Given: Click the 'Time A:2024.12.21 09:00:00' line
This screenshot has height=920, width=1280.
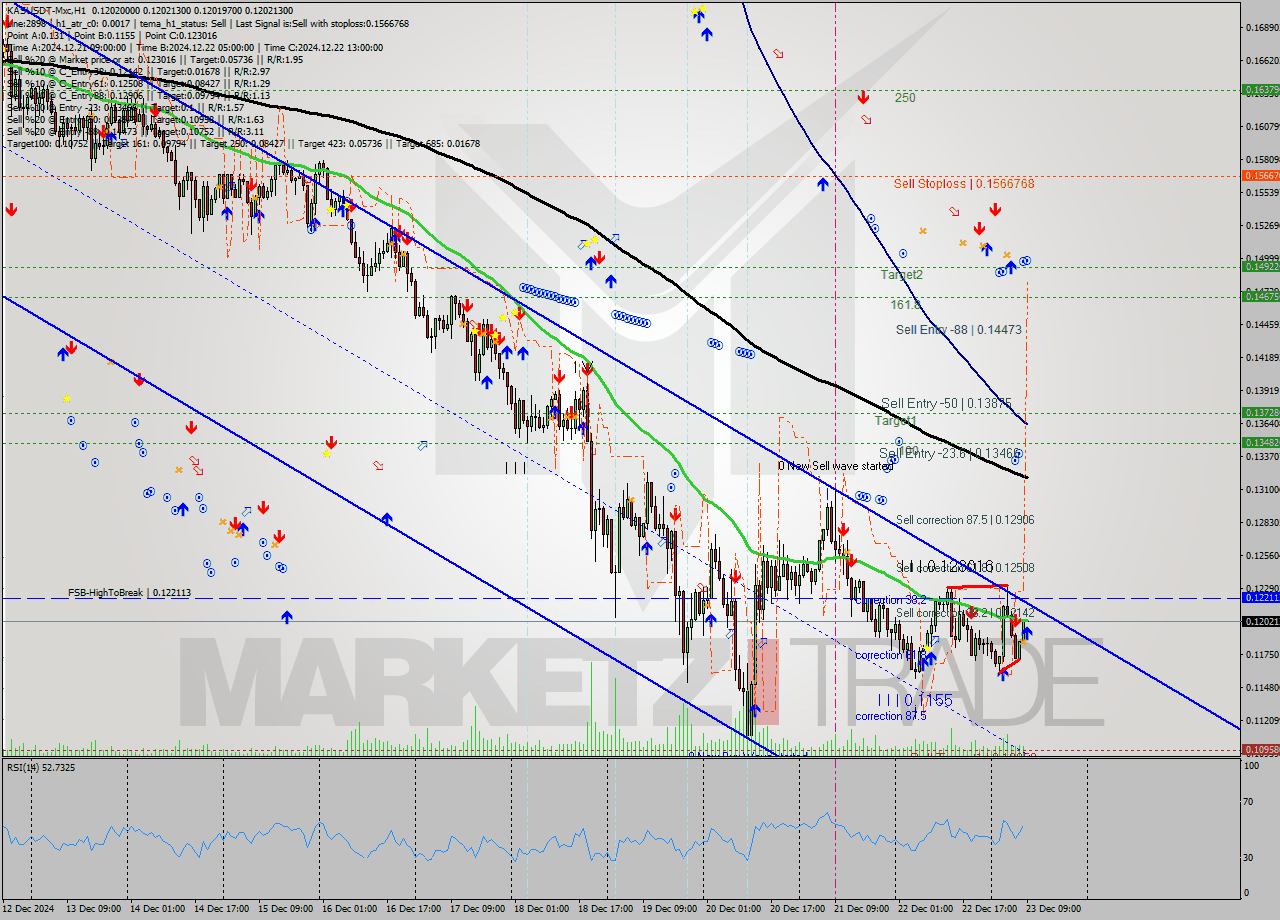Looking at the screenshot, I should [68, 47].
